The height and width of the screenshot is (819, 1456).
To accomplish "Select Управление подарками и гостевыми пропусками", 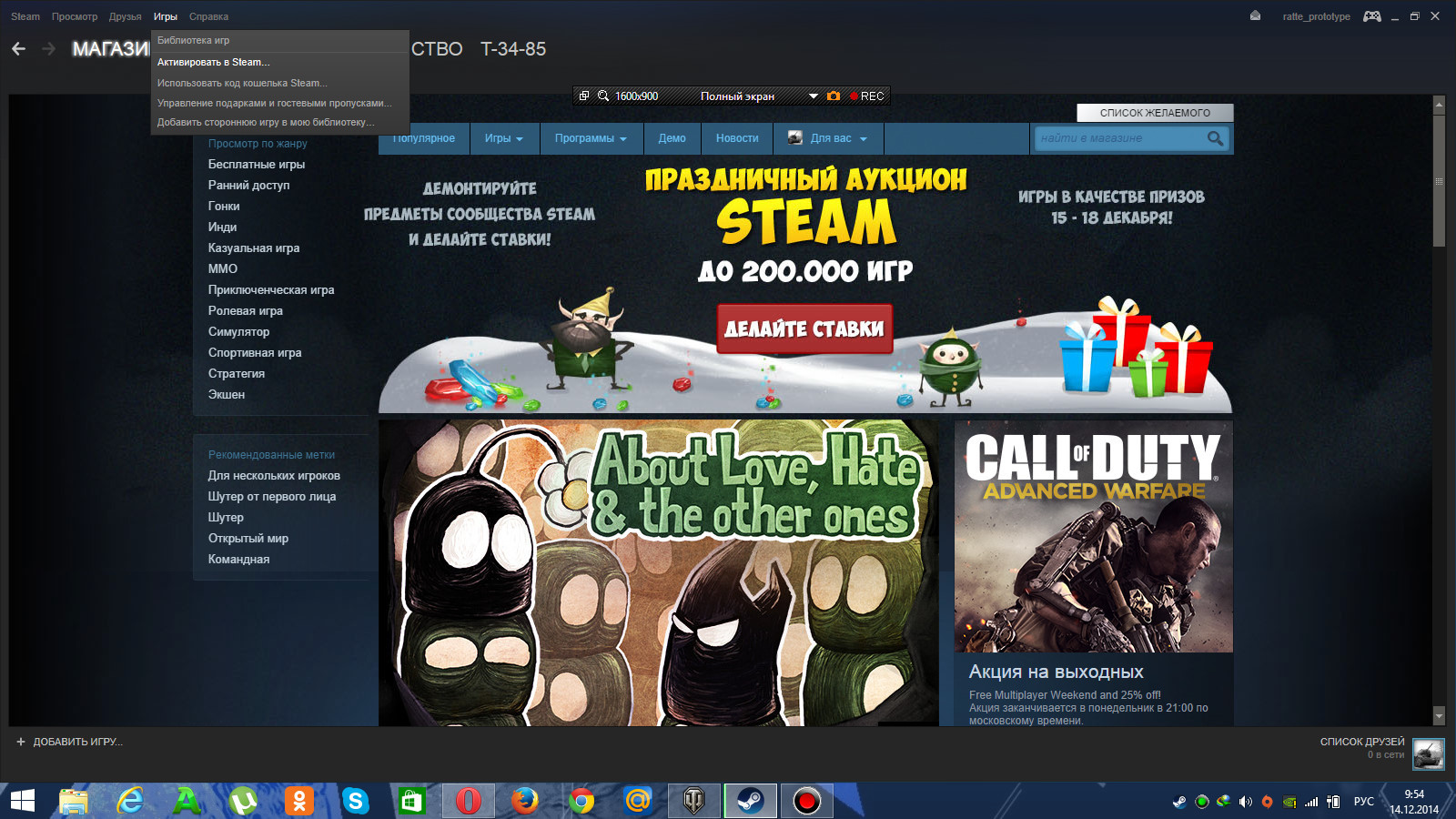I will (279, 103).
